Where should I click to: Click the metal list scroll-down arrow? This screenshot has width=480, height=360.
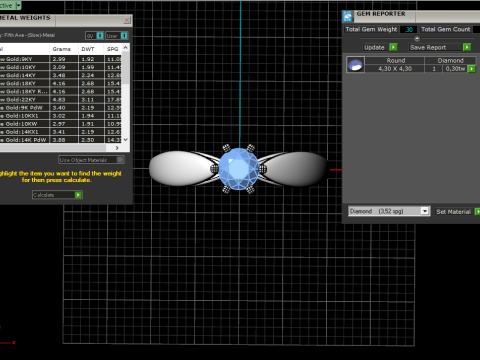126,140
